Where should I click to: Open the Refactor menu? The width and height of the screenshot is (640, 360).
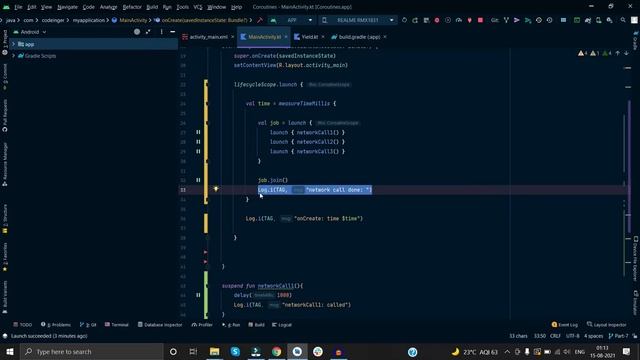coord(132,7)
